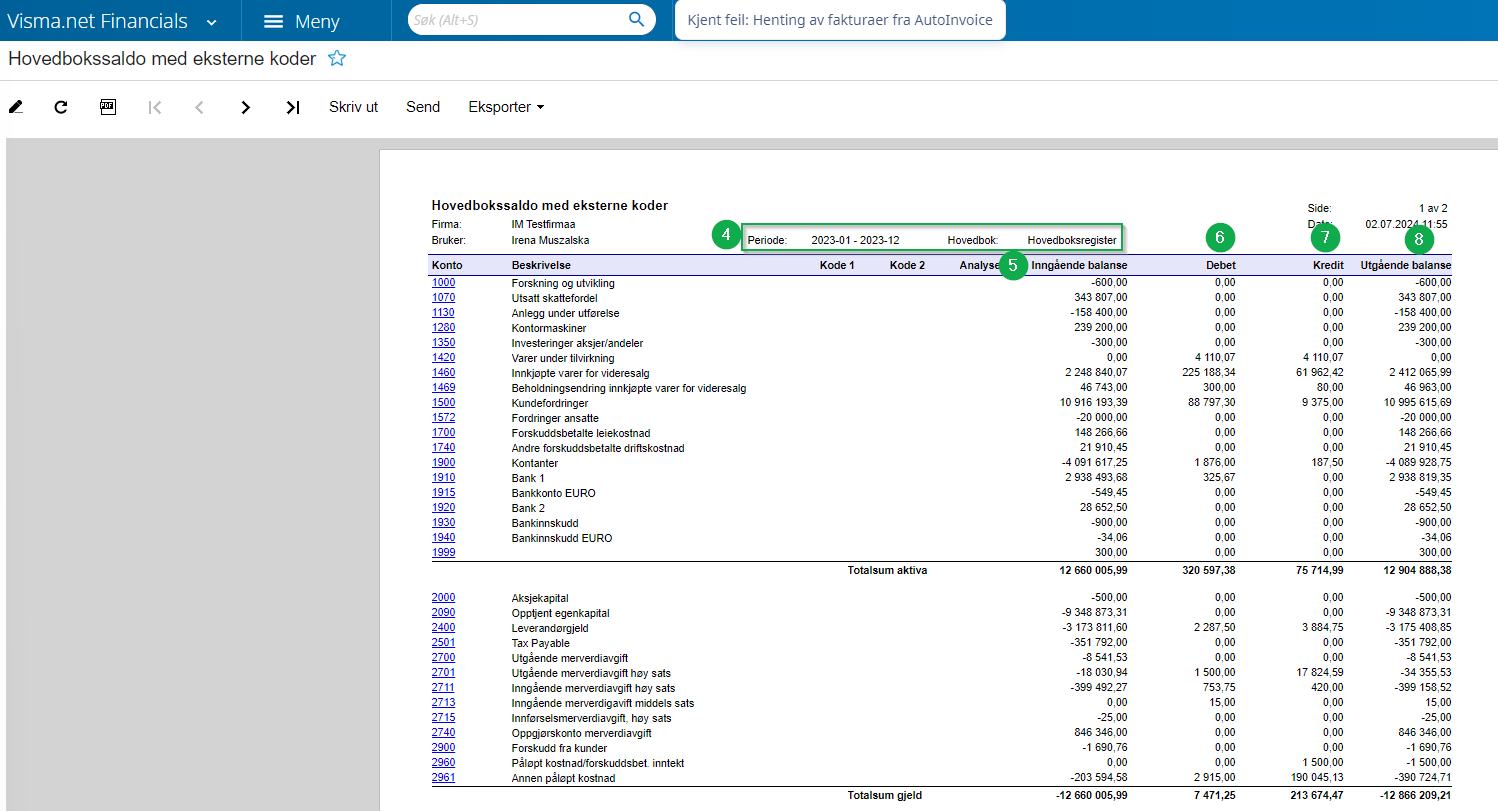
Task: Open the Meny hamburger menu
Action: [302, 21]
